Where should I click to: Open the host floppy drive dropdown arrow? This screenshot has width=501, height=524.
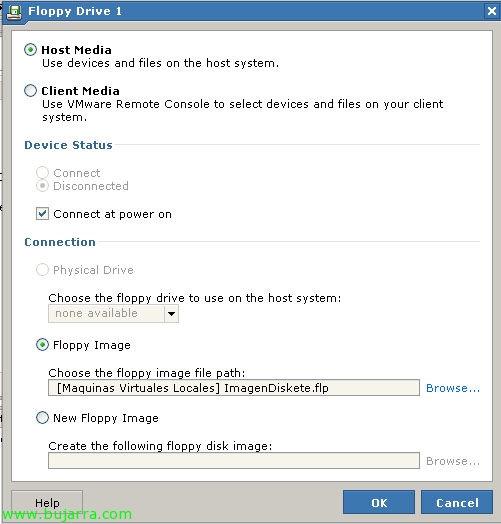[171, 313]
